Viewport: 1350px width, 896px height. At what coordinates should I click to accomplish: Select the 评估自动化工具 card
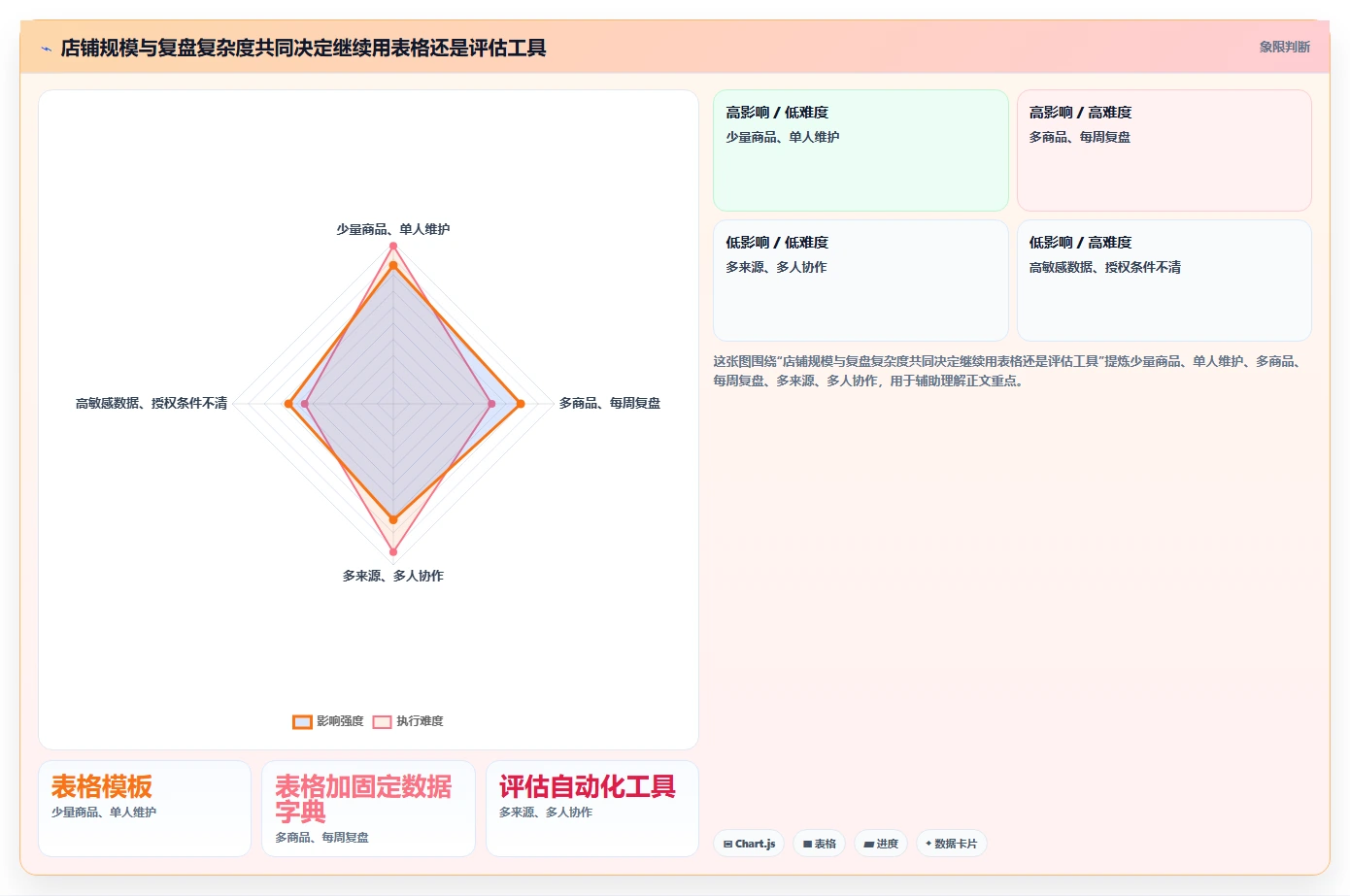(592, 809)
